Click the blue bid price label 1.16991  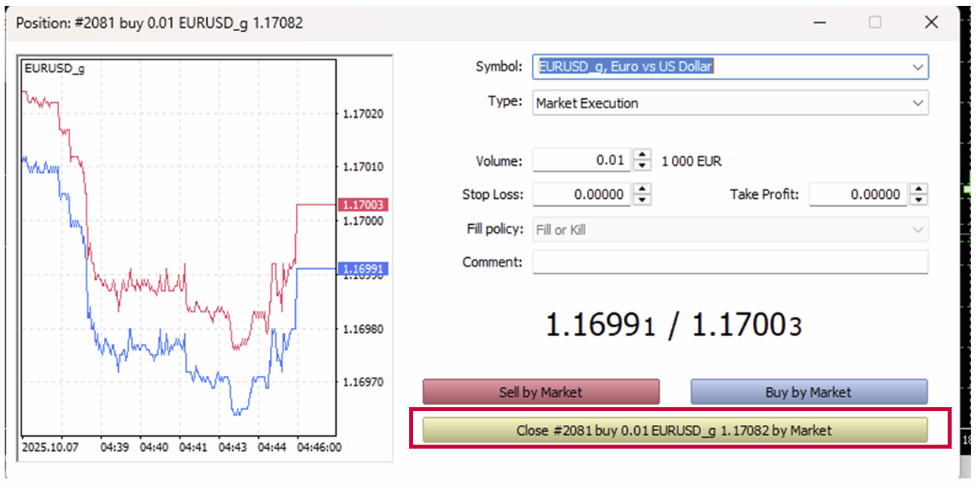click(363, 269)
